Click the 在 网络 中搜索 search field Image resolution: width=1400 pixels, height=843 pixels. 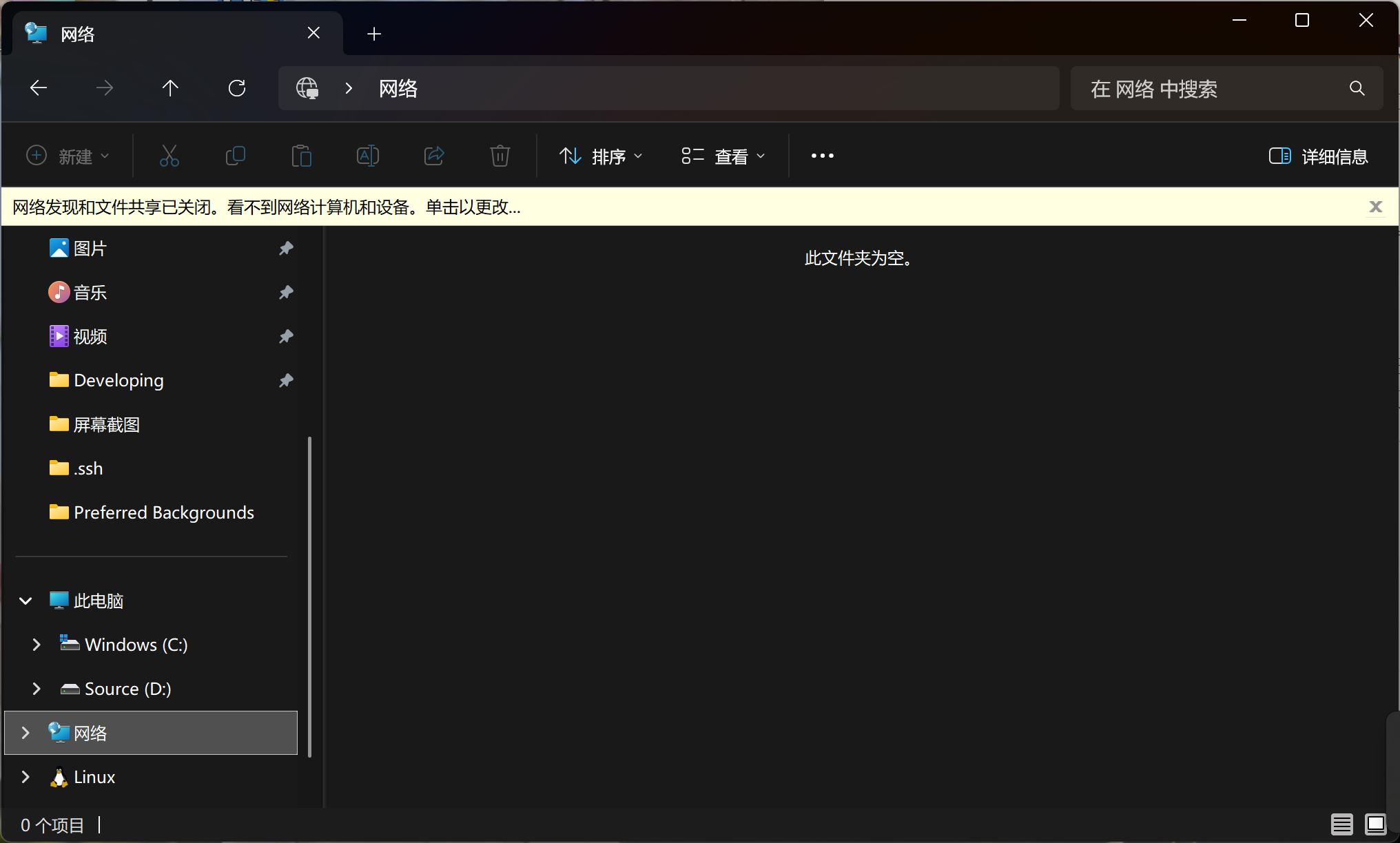point(1226,88)
